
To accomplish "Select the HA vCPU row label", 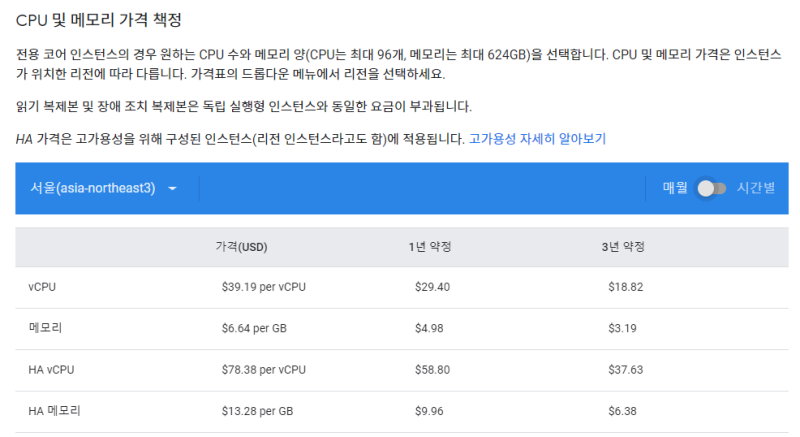I will pyautogui.click(x=51, y=370).
